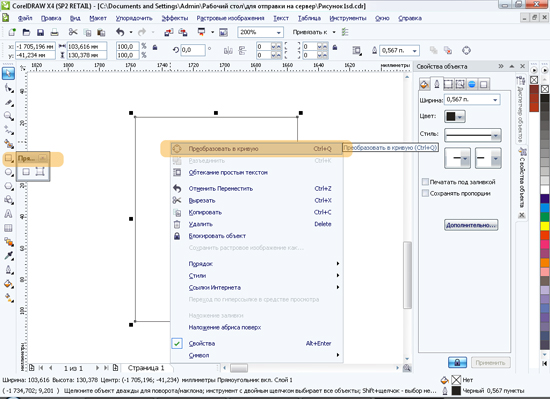Image resolution: width=550 pixels, height=399 pixels.
Task: Click the Export icon in the toolbar
Action: [183, 33]
